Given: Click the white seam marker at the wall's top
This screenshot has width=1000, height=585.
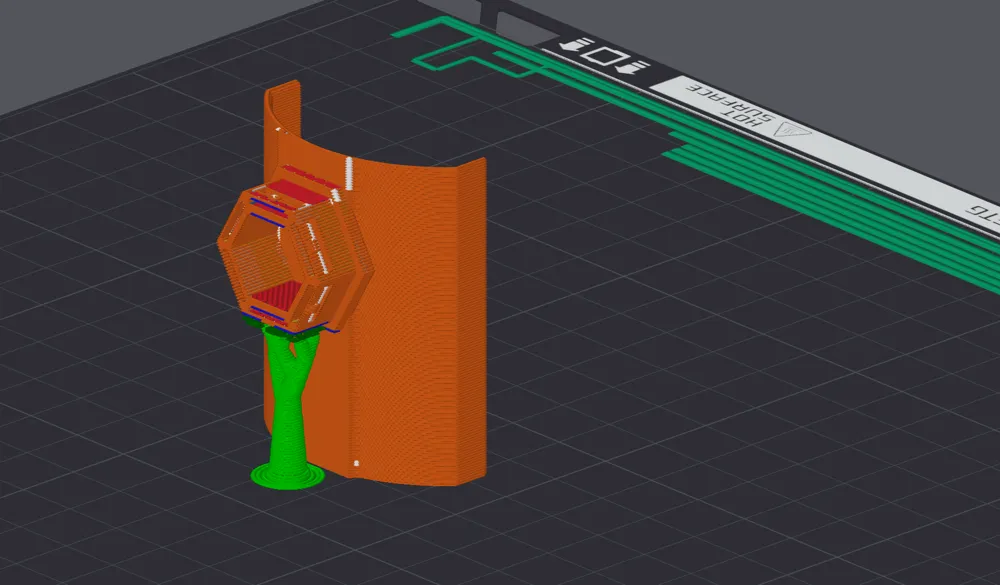Looking at the screenshot, I should [x=349, y=172].
